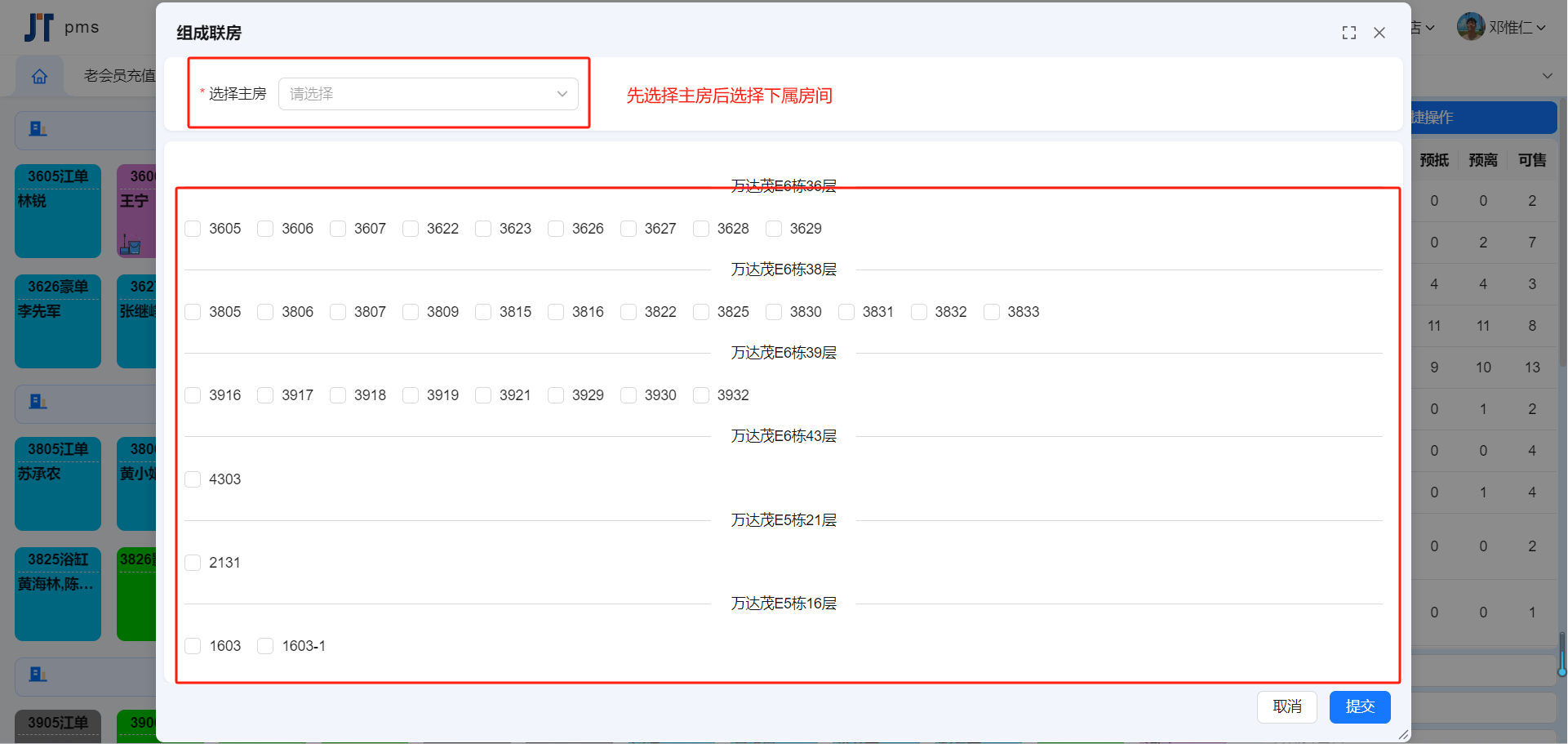Screen dimensions: 1568x744
Task: Open the 老会员充值 tab
Action: pyautogui.click(x=119, y=76)
